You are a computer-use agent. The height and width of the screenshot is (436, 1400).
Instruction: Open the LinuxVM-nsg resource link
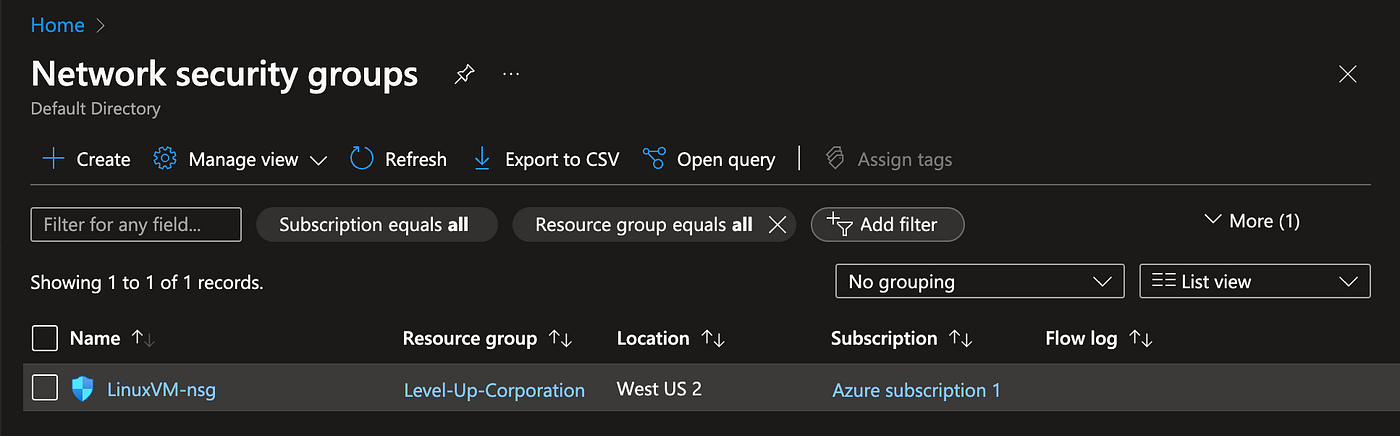161,390
